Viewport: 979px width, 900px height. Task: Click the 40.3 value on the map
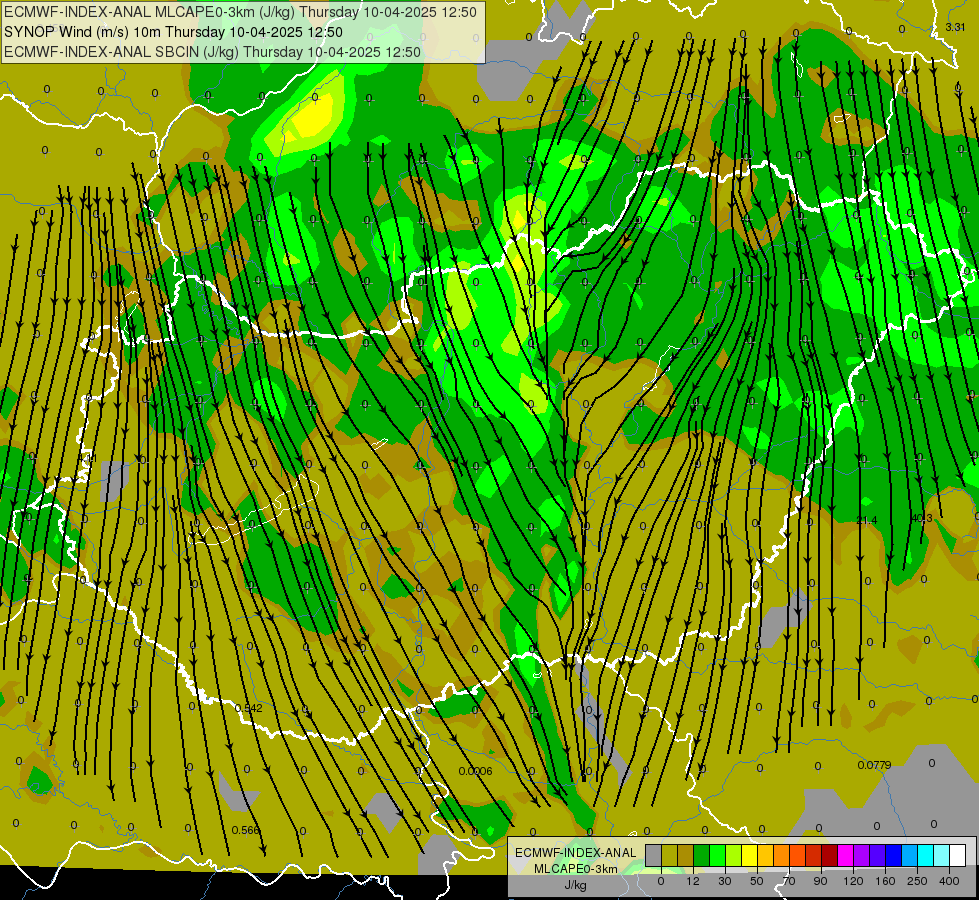pos(922,518)
